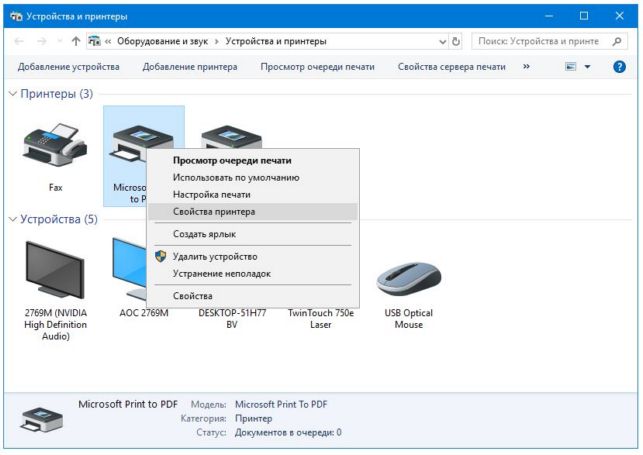Choose Просмотр очереди печати in the context menu

(253, 161)
